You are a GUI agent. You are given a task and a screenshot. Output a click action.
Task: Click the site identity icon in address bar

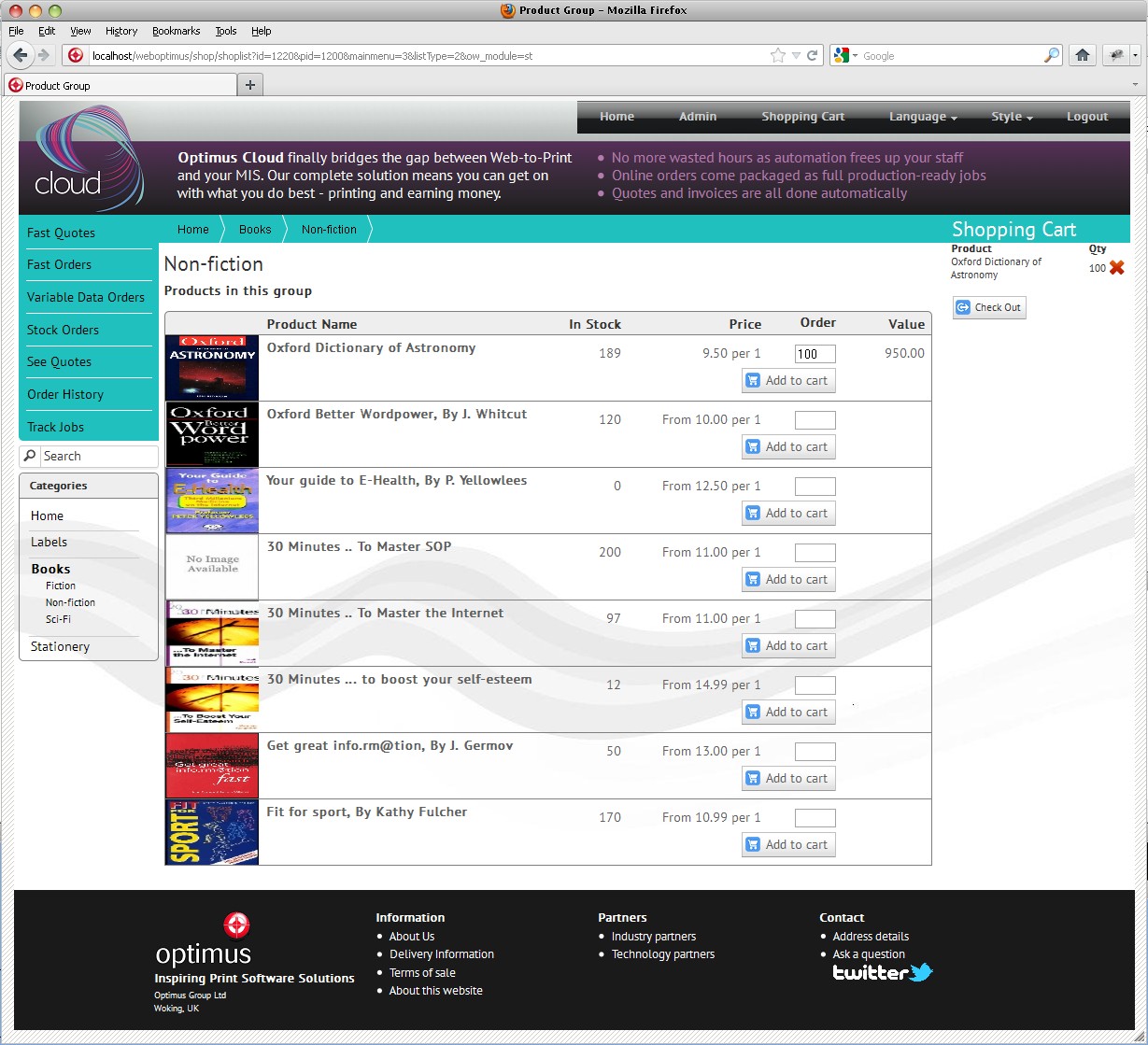click(x=77, y=56)
